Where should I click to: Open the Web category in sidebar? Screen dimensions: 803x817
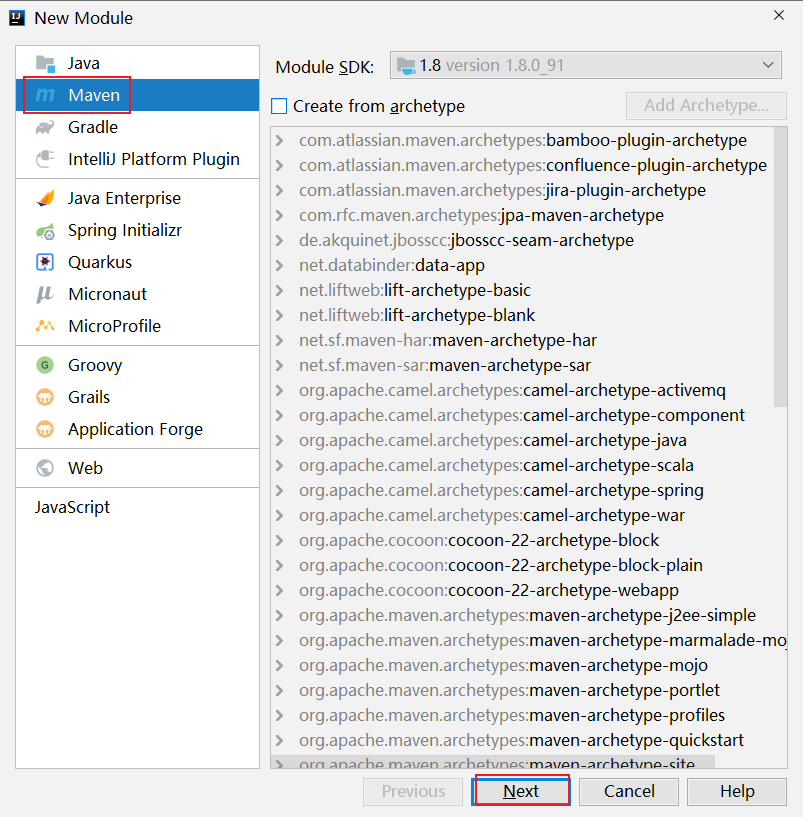coord(85,467)
